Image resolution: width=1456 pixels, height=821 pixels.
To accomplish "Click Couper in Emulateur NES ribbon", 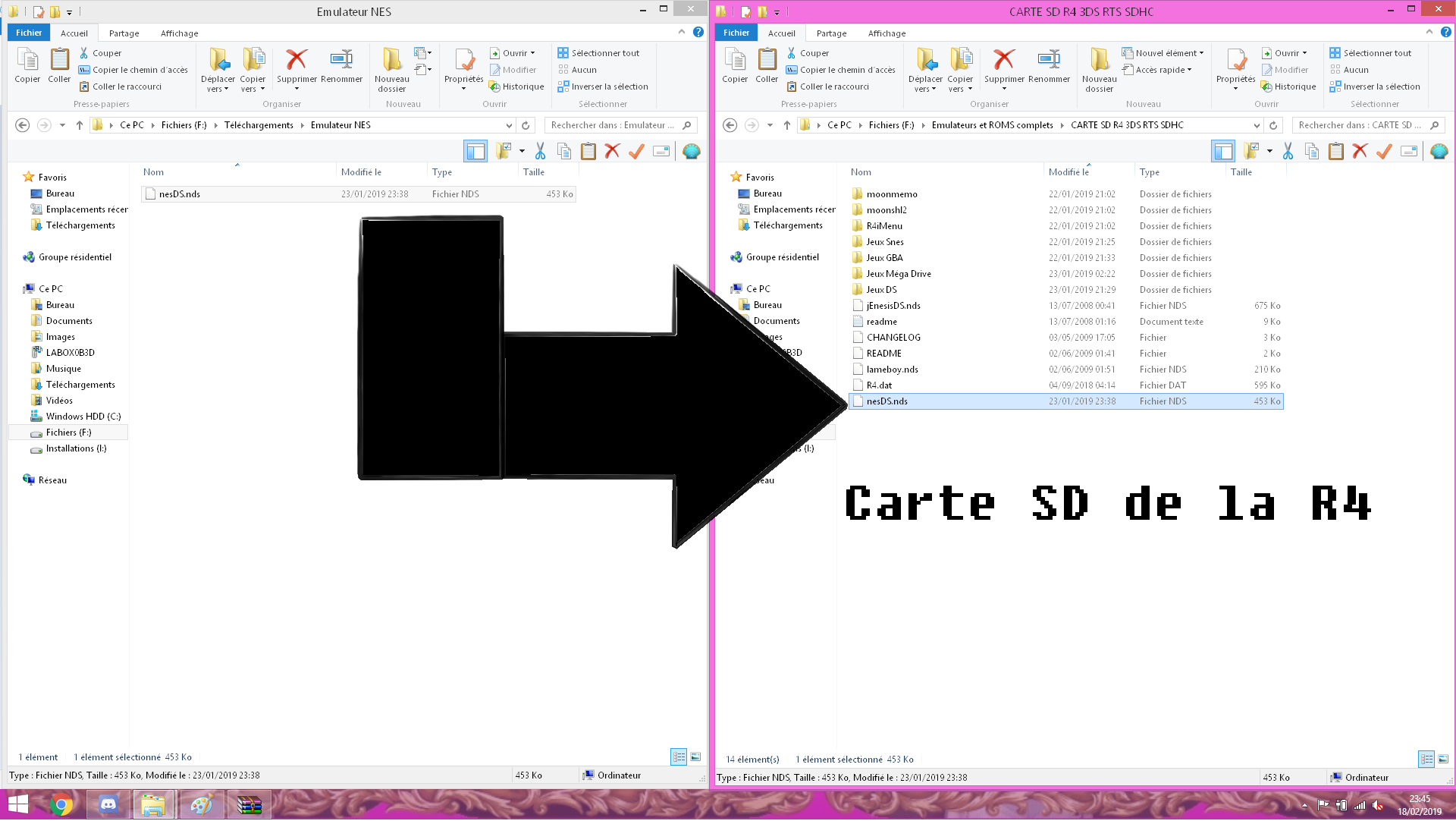I will (101, 53).
